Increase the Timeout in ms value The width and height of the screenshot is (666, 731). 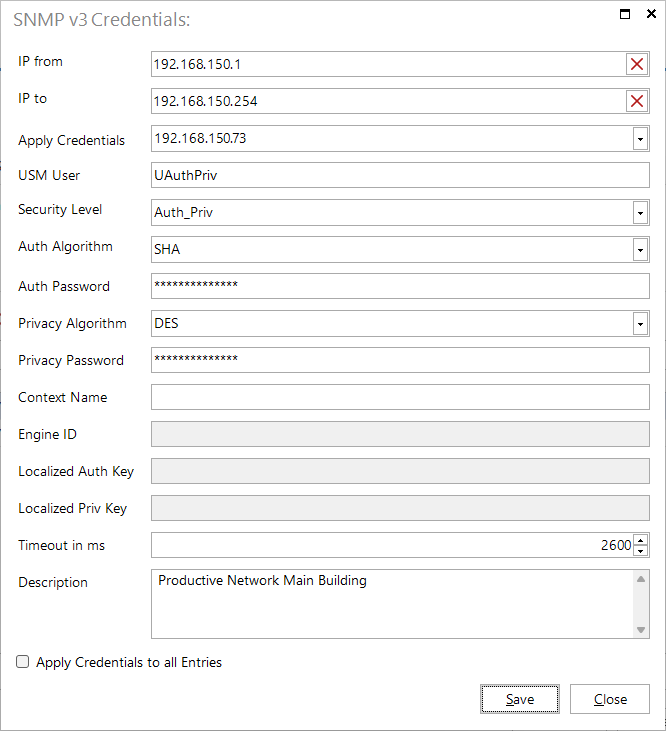tap(641, 541)
